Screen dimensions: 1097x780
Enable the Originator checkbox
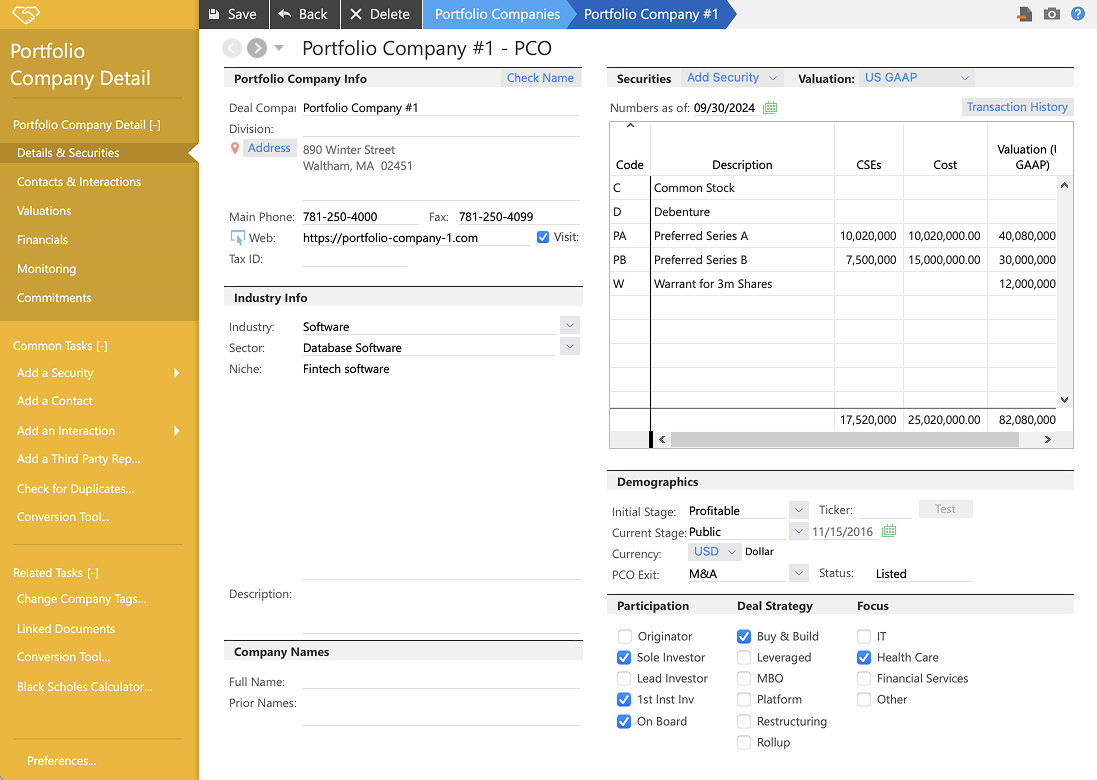click(x=625, y=637)
